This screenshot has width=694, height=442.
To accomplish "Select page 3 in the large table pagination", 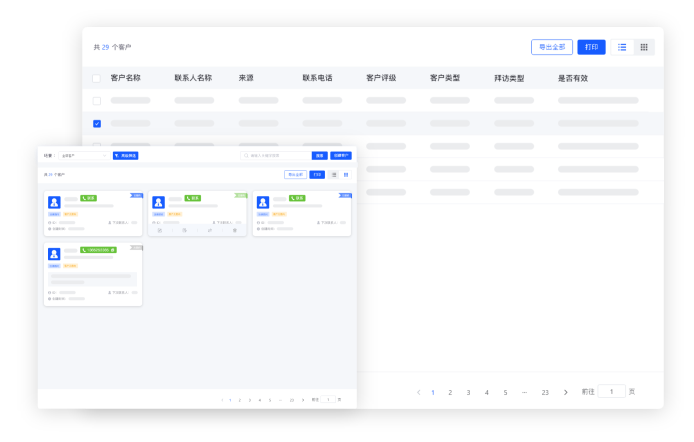I will click(x=468, y=392).
